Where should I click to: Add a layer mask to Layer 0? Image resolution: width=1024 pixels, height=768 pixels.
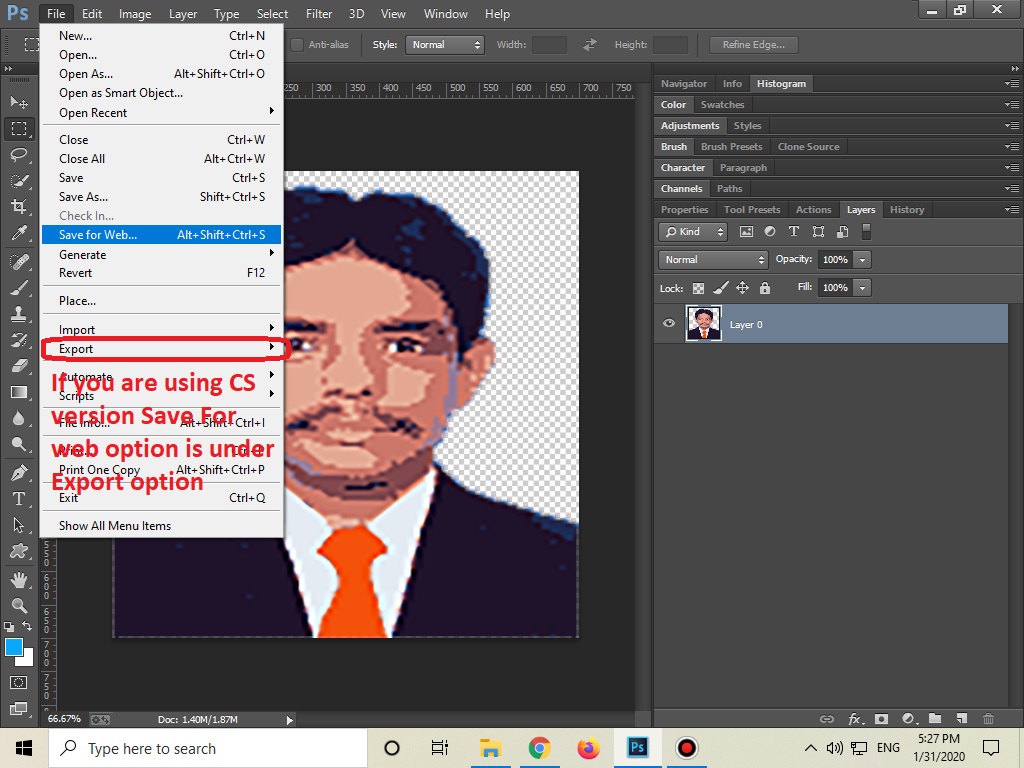click(x=881, y=718)
